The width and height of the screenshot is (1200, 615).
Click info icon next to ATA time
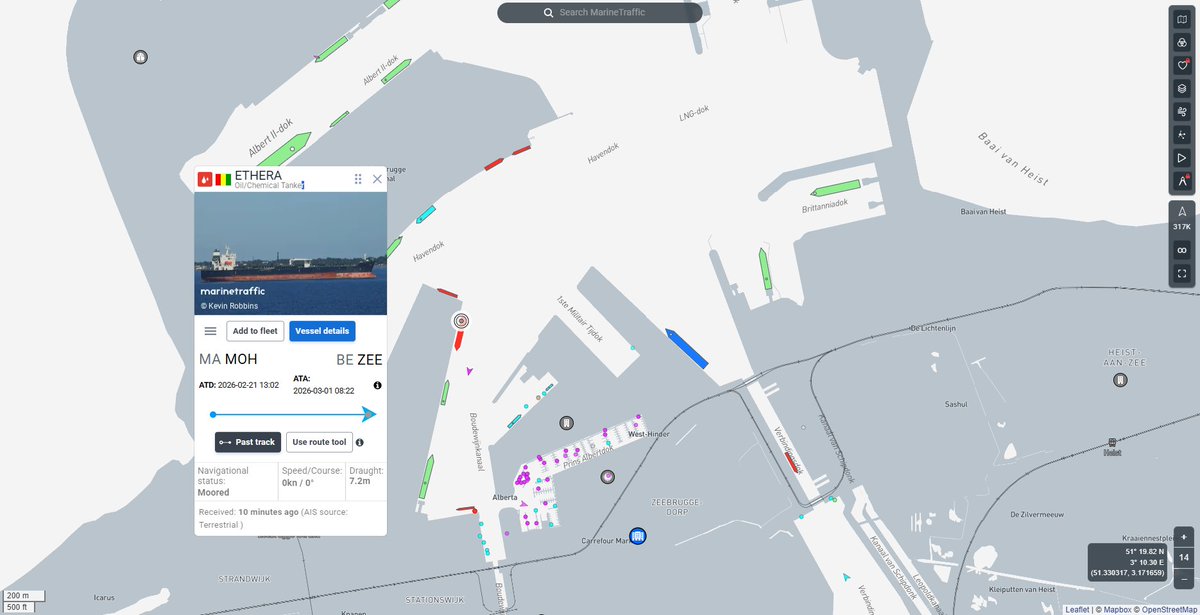(378, 385)
